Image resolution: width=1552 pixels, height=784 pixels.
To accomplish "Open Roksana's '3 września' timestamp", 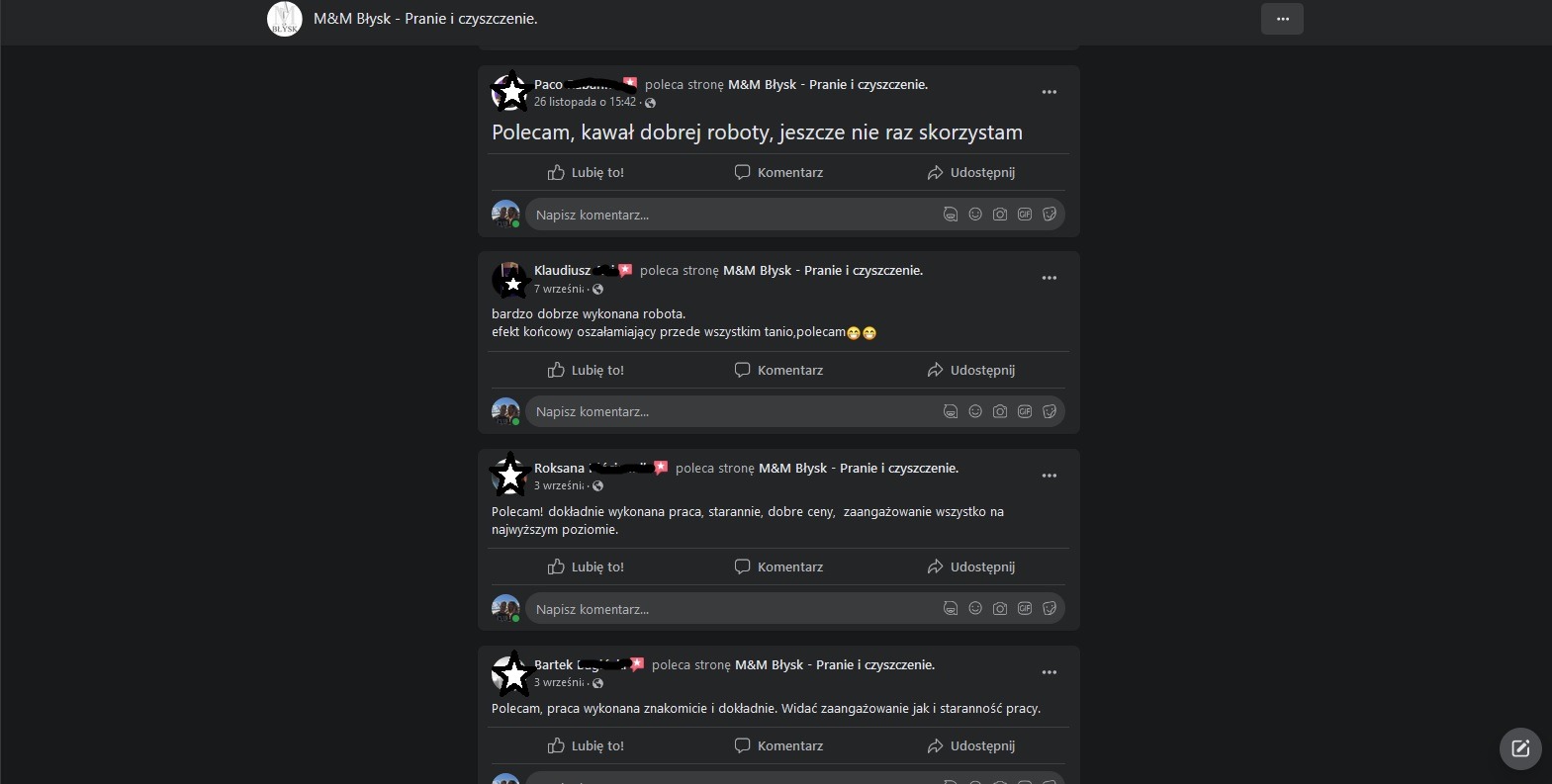I will click(559, 485).
